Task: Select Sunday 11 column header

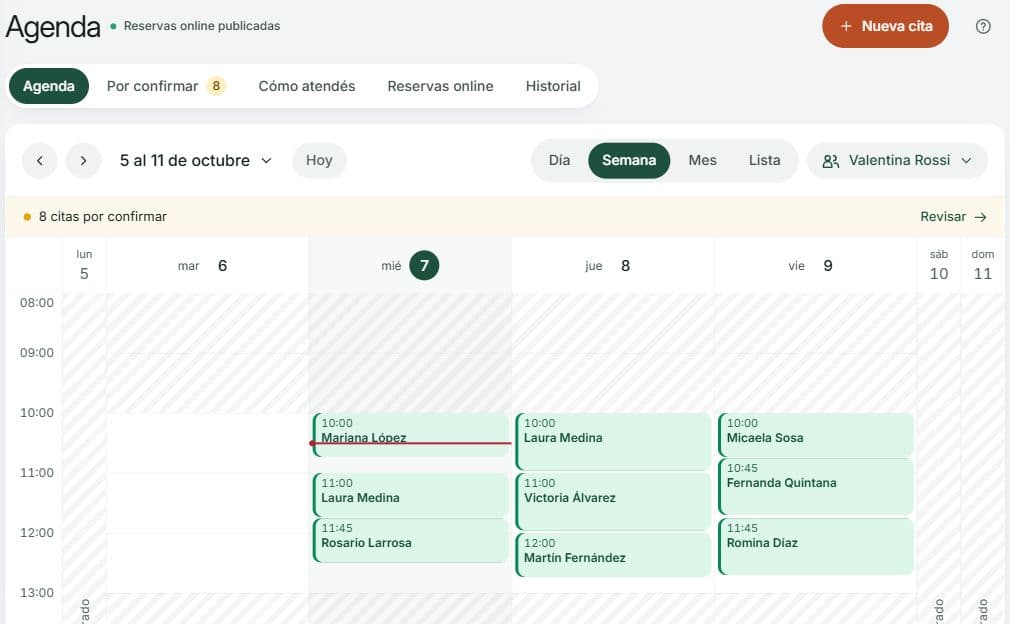Action: pos(982,265)
